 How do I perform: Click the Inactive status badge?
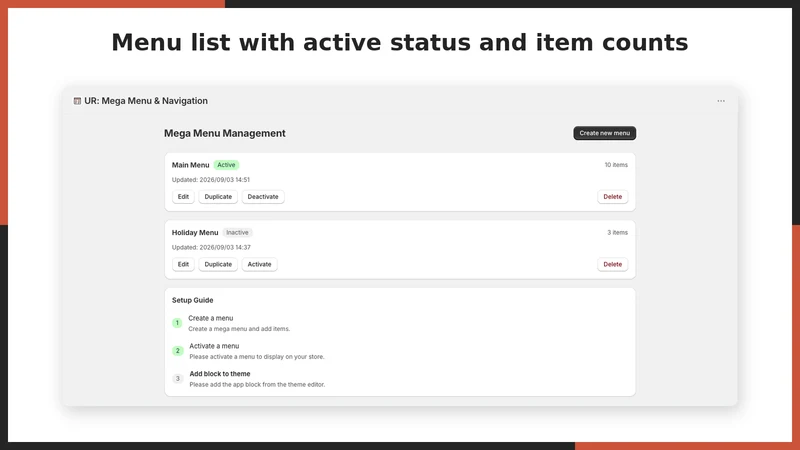[x=237, y=233]
